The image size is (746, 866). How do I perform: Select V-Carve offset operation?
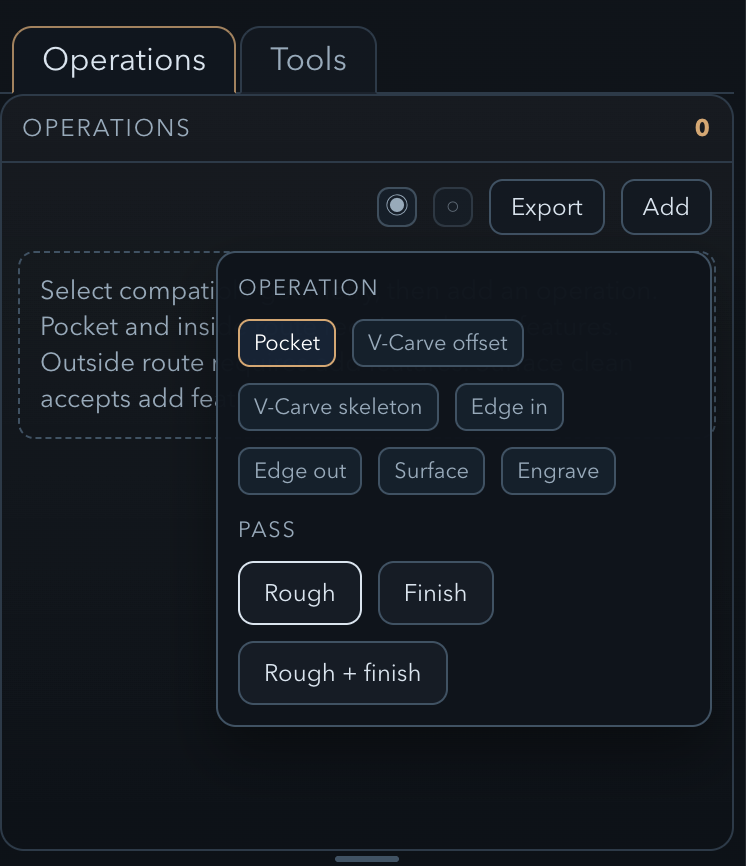(438, 343)
